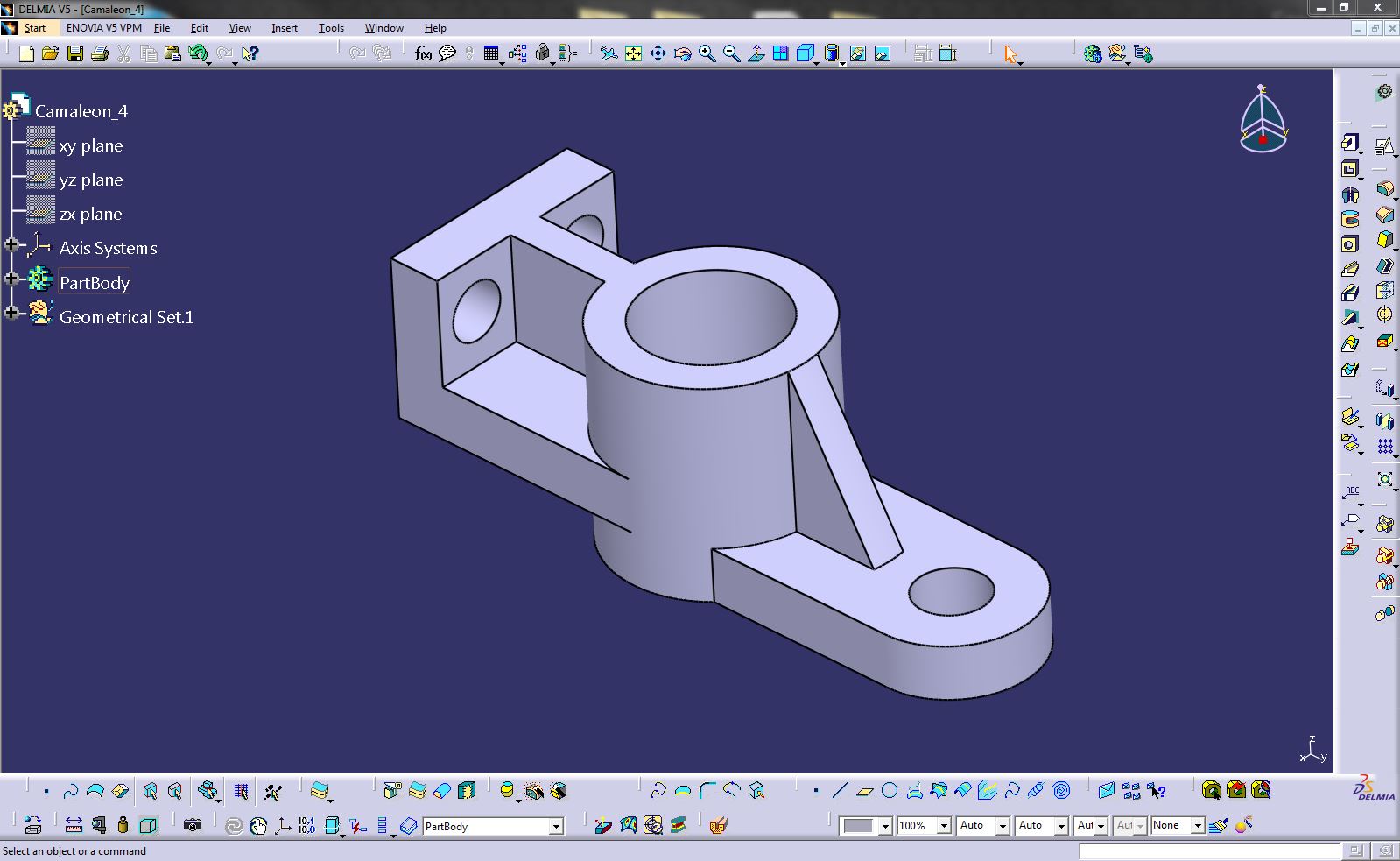Screen dimensions: 1400x861
Task: Expand the PartBody tree node
Action: tap(11, 279)
